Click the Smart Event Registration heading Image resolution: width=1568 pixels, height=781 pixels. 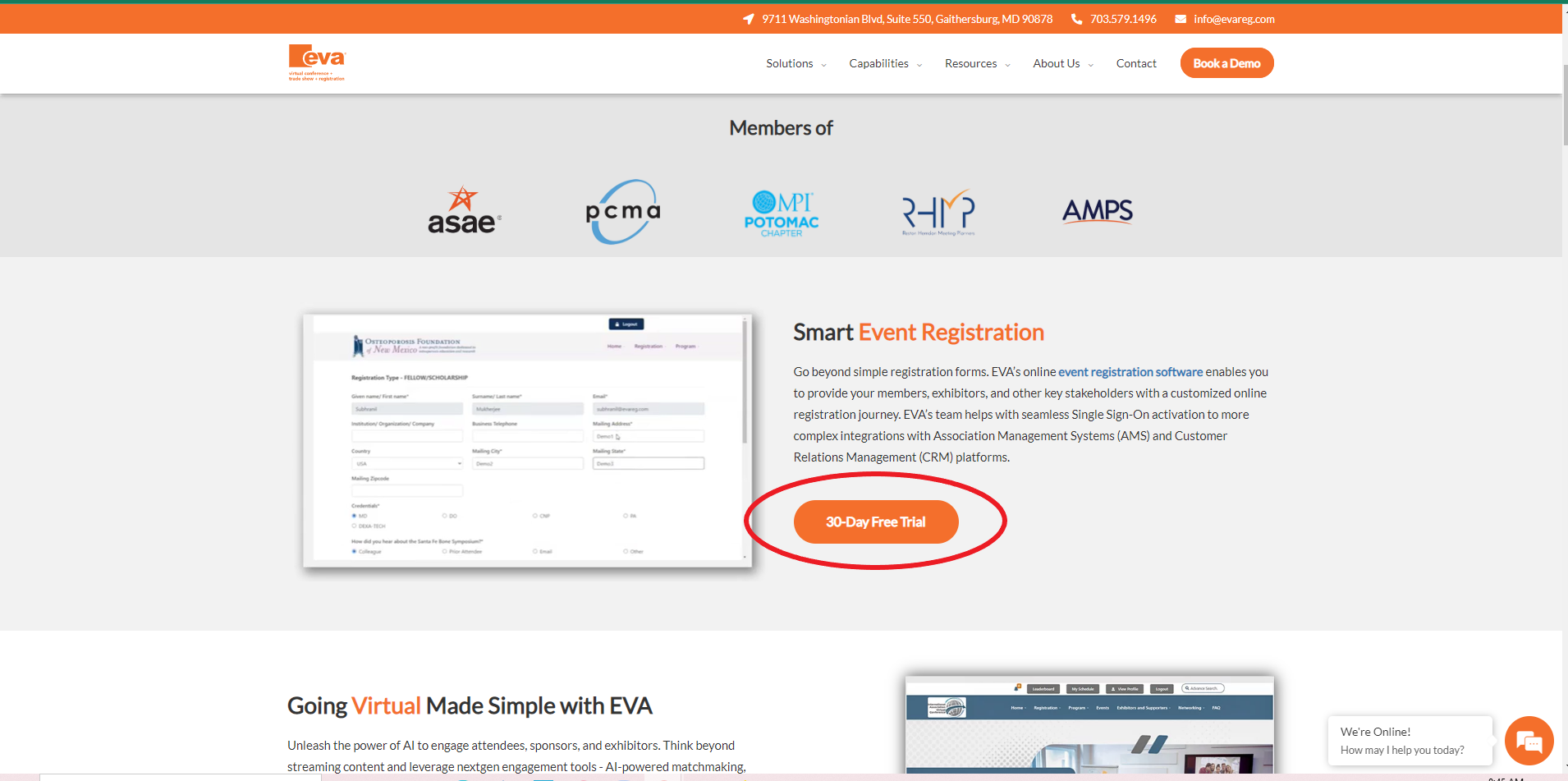click(x=919, y=332)
